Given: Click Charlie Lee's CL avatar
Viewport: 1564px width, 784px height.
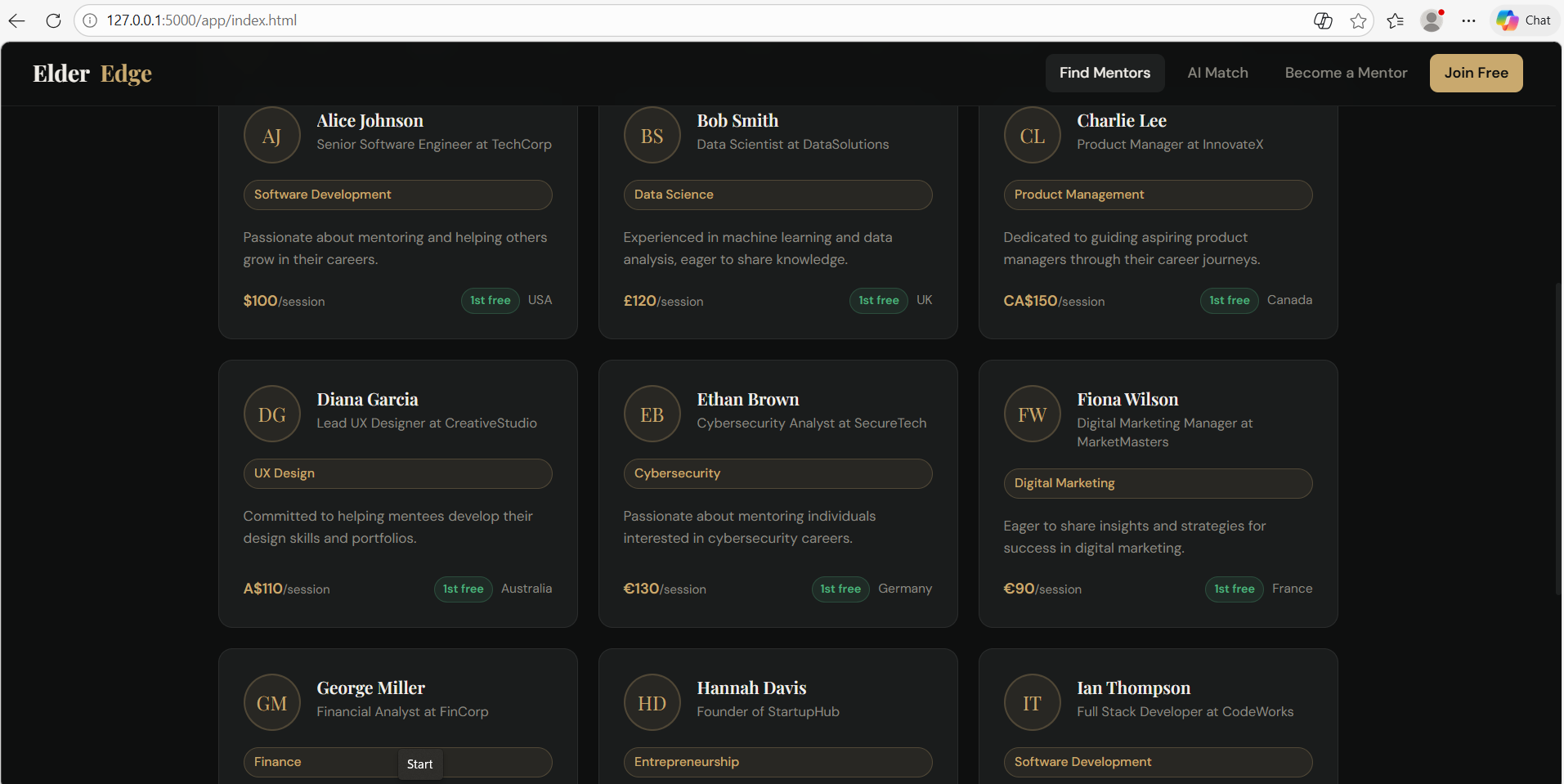Looking at the screenshot, I should [1032, 136].
